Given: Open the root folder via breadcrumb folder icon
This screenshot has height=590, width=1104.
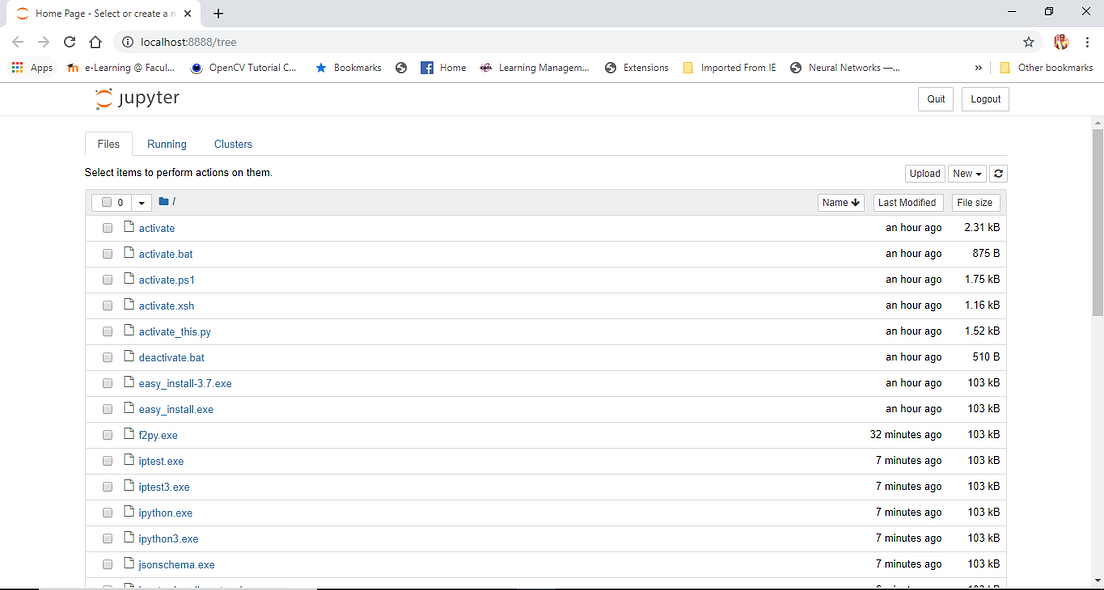Looking at the screenshot, I should 163,201.
